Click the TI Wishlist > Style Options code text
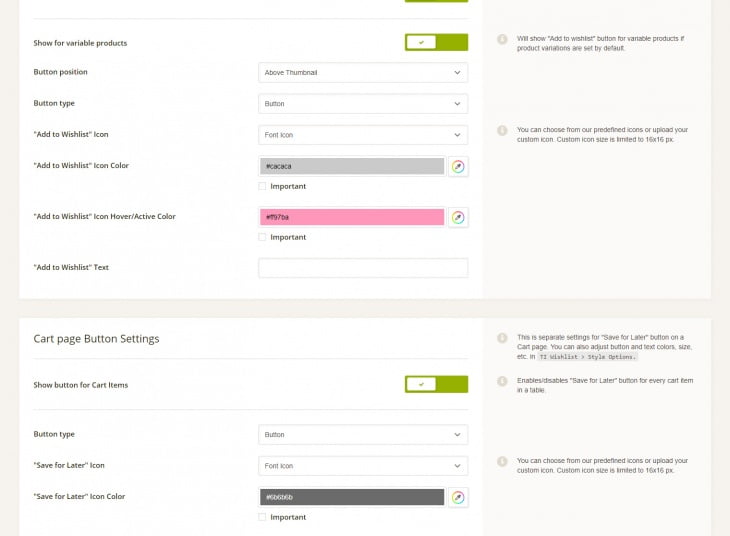 tap(588, 357)
